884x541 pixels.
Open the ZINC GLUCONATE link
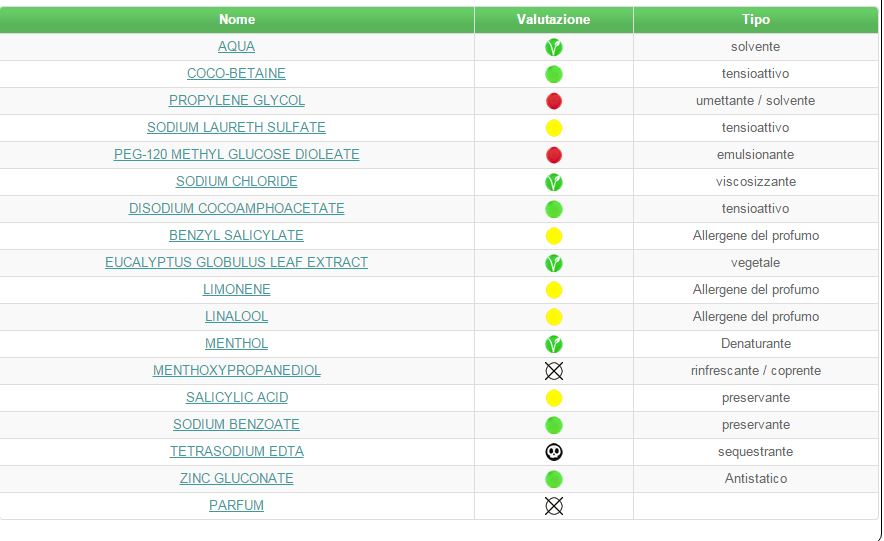click(236, 479)
